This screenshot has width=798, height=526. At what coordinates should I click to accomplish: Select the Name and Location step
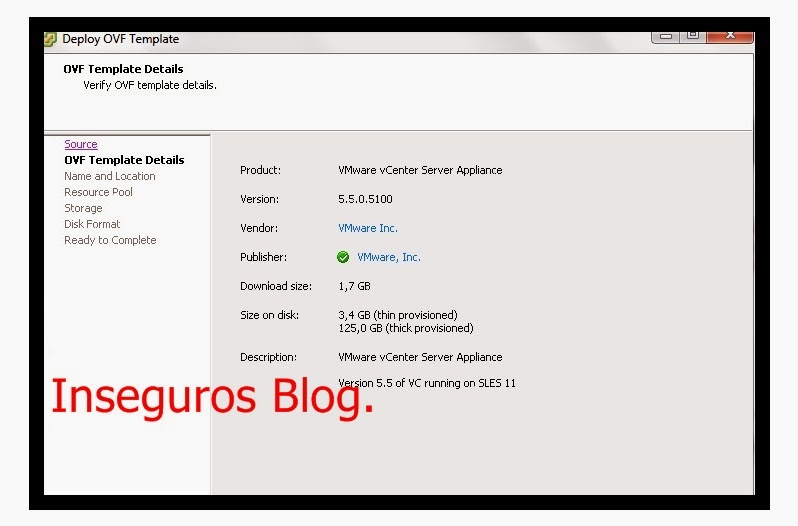click(x=110, y=176)
